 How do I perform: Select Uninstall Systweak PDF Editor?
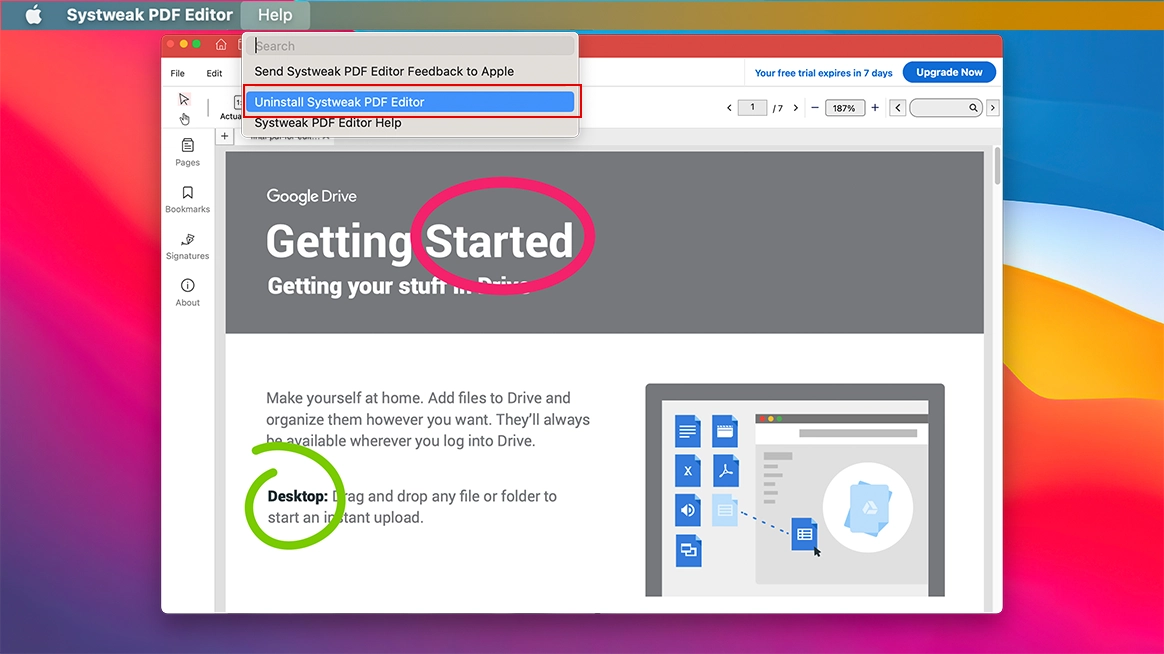[410, 102]
